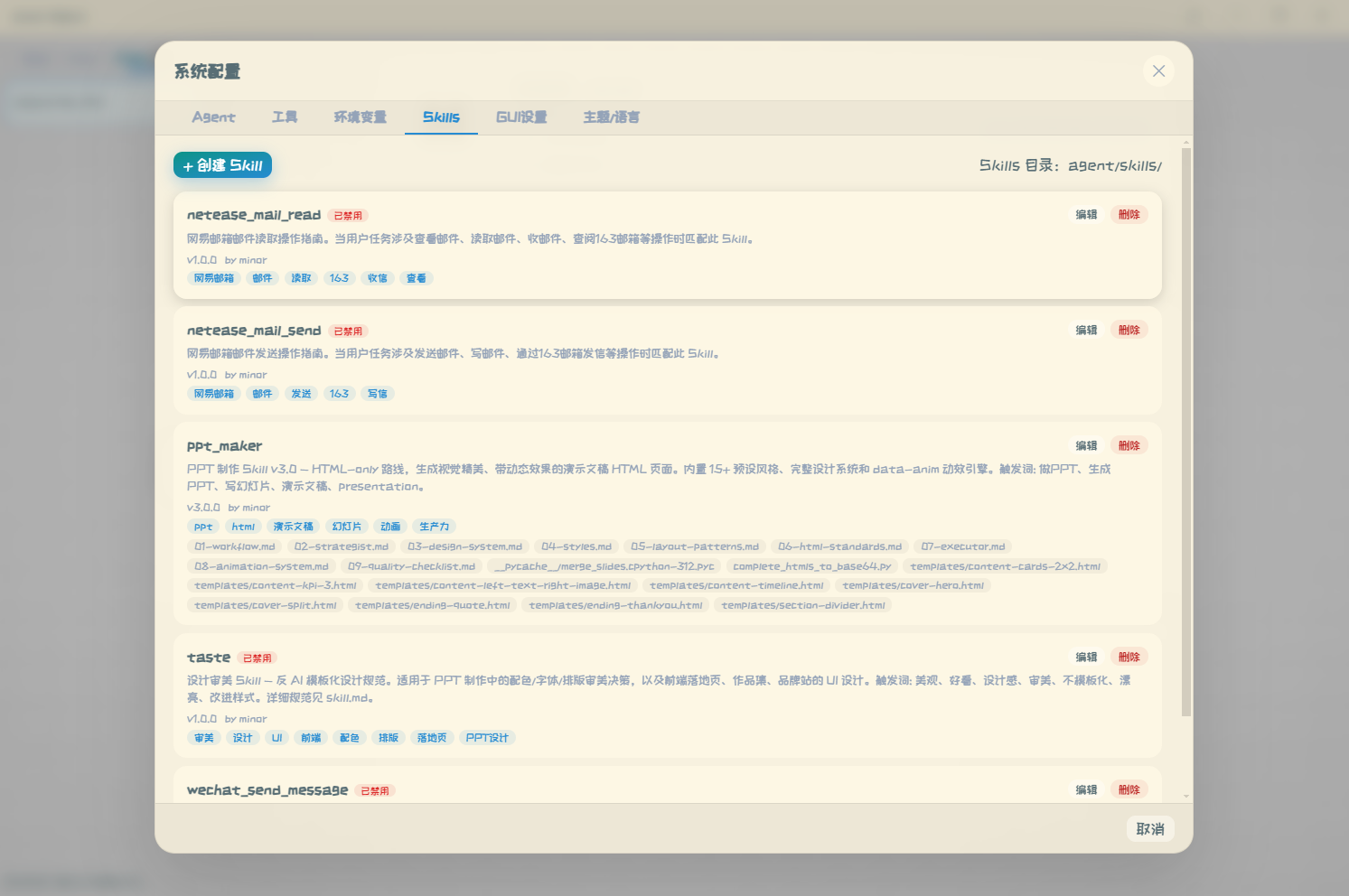The height and width of the screenshot is (896, 1349).
Task: Delete the netease_mail_read skill
Action: click(x=1129, y=215)
